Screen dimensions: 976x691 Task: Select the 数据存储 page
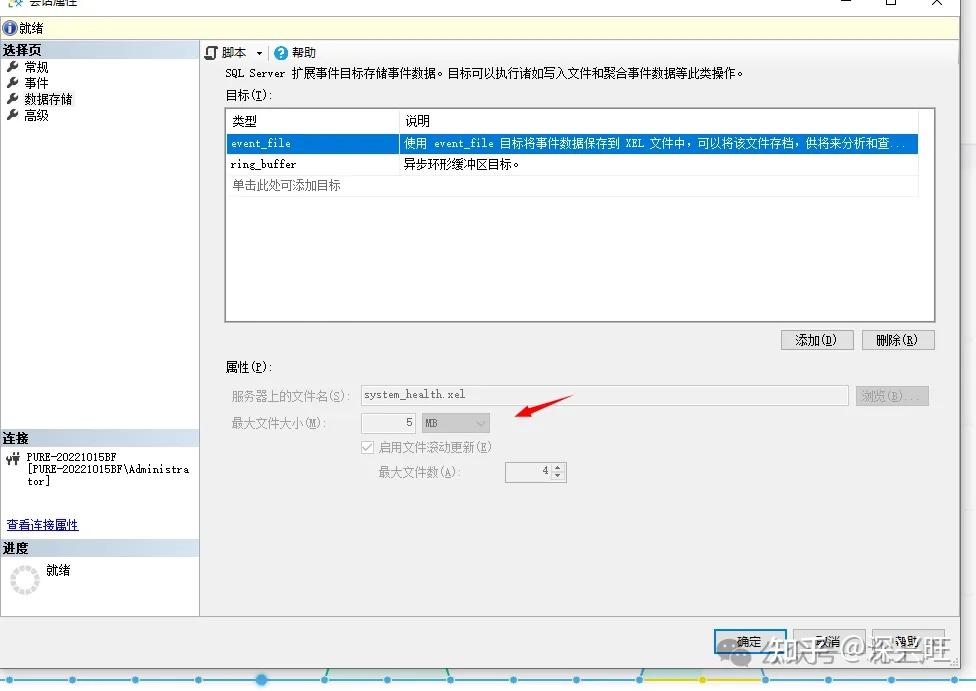(48, 99)
